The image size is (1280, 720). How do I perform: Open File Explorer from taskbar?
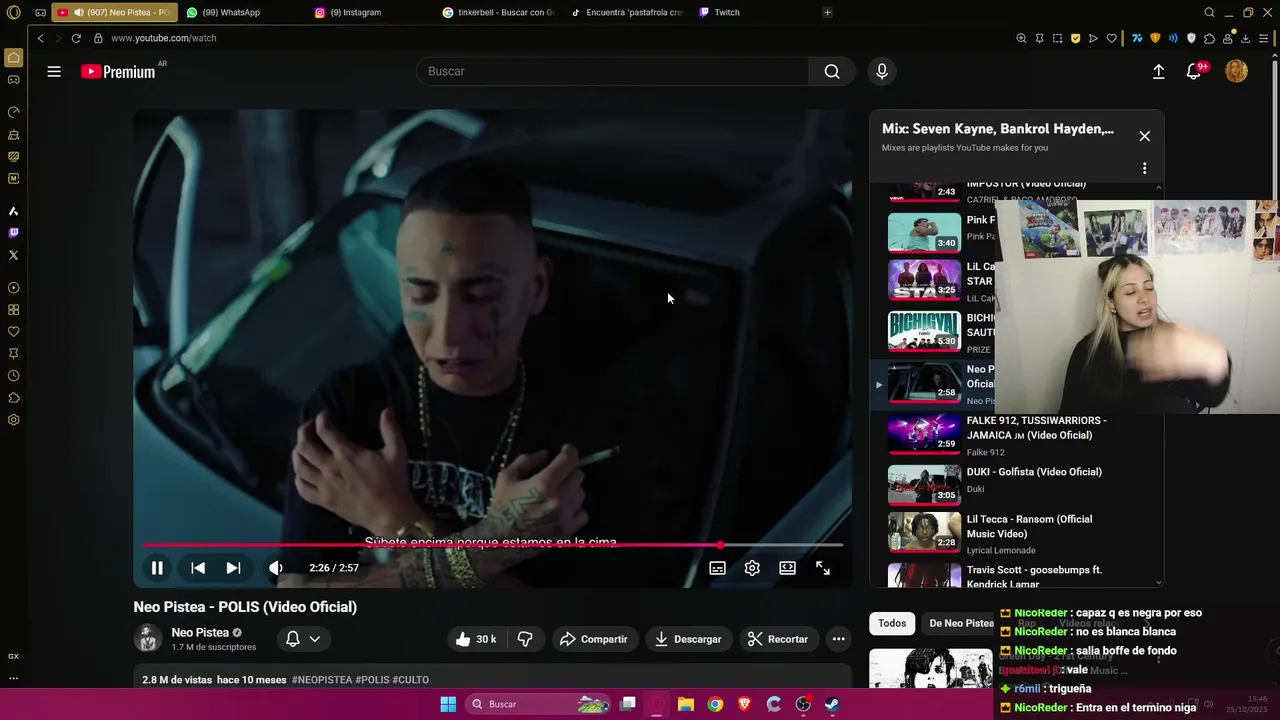pyautogui.click(x=686, y=704)
